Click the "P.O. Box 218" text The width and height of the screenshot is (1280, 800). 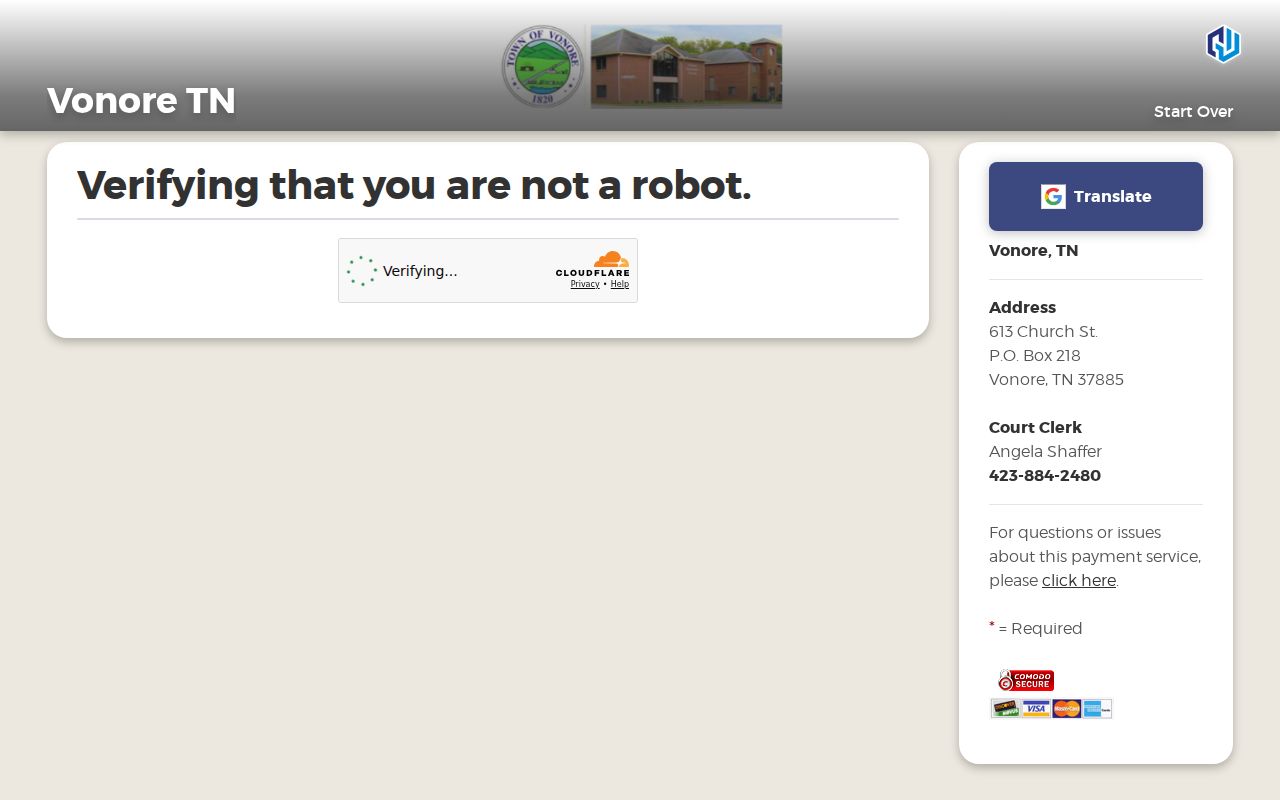[1035, 356]
